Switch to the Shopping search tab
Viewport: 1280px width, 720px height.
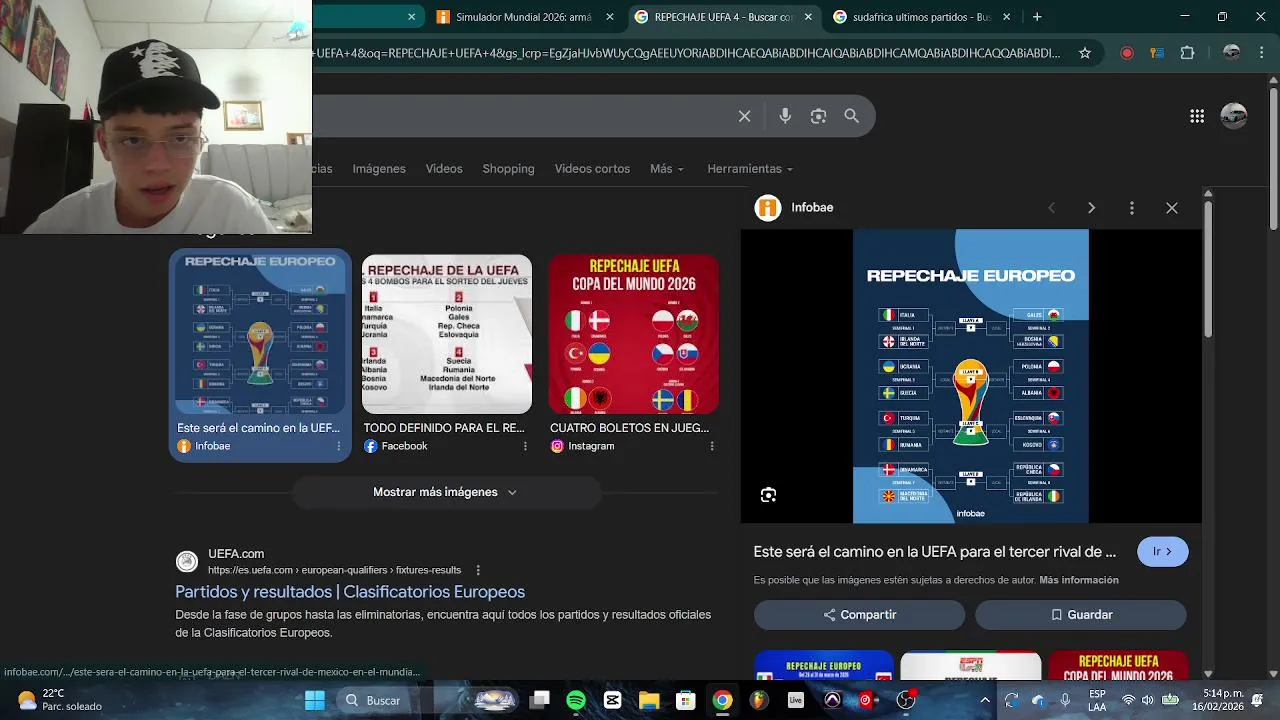pos(508,169)
